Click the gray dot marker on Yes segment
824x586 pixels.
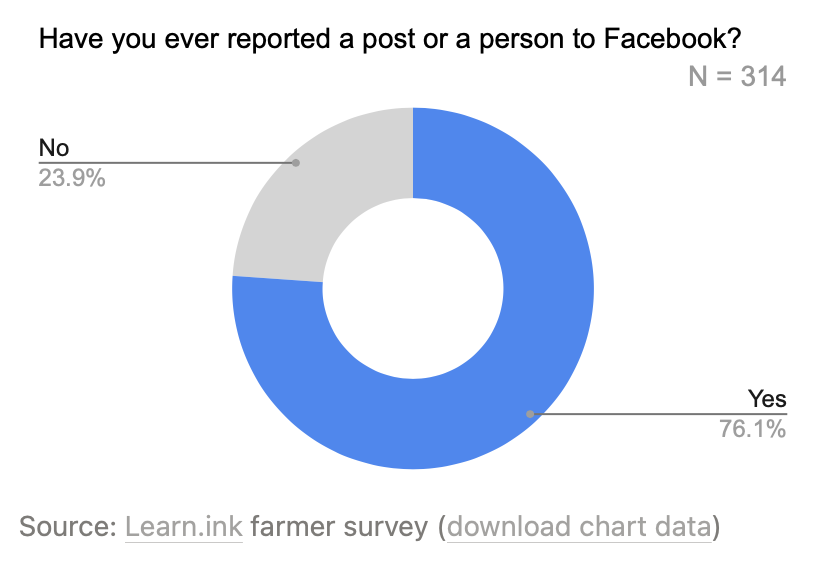(530, 414)
